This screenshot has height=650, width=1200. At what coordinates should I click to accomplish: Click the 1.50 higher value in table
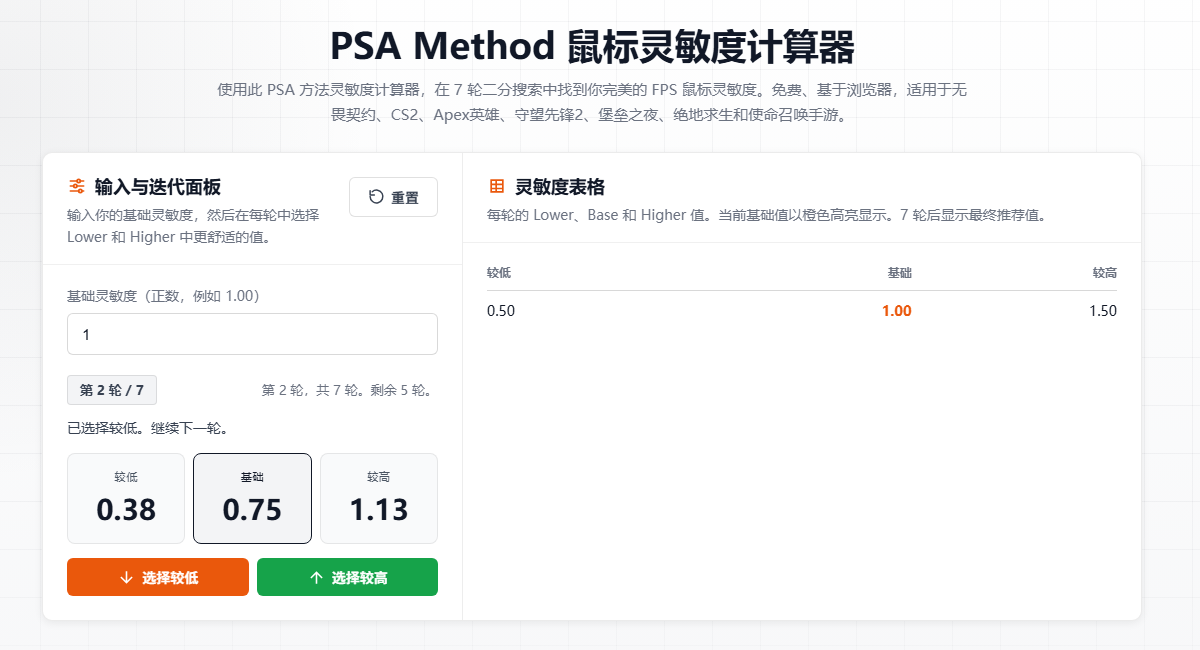pos(1103,311)
